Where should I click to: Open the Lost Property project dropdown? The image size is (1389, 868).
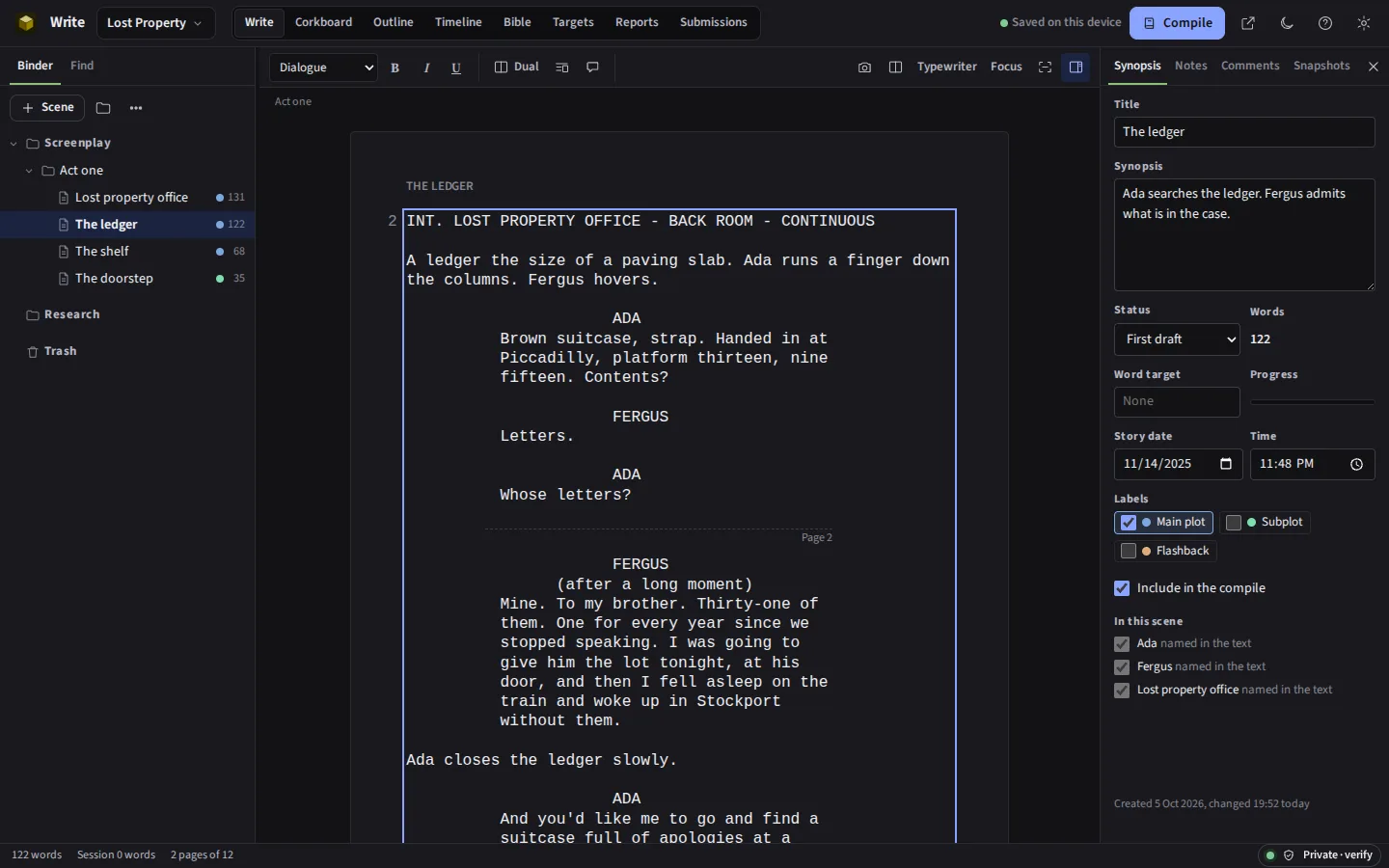point(154,23)
